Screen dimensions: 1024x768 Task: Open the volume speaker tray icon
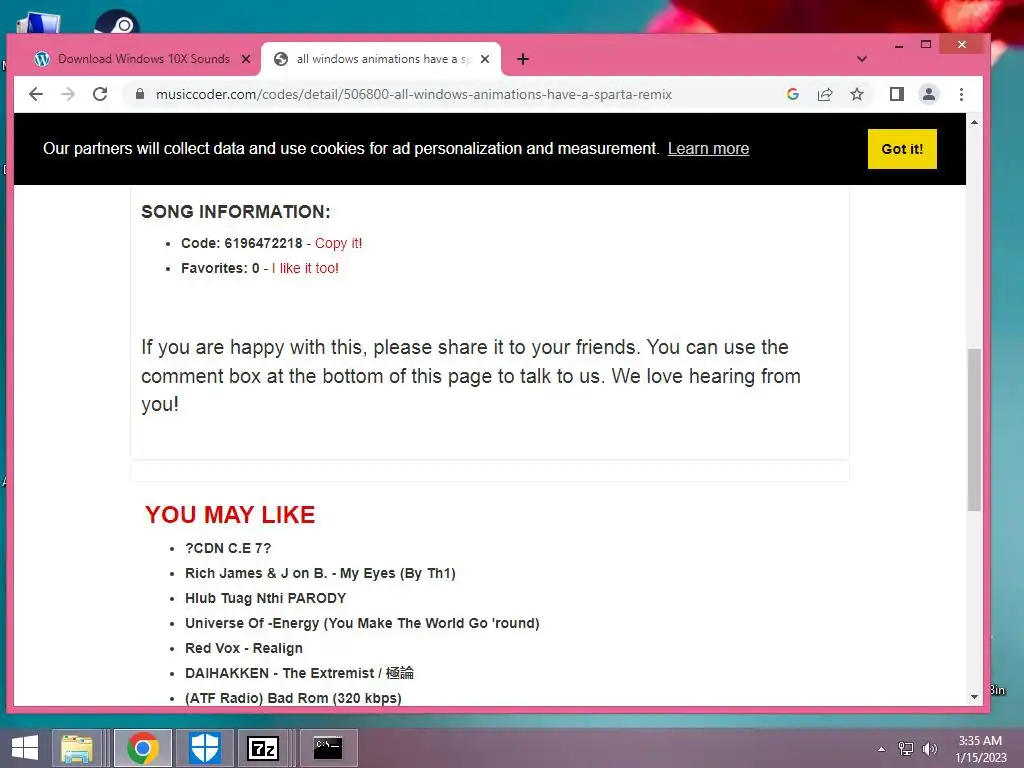pos(929,749)
